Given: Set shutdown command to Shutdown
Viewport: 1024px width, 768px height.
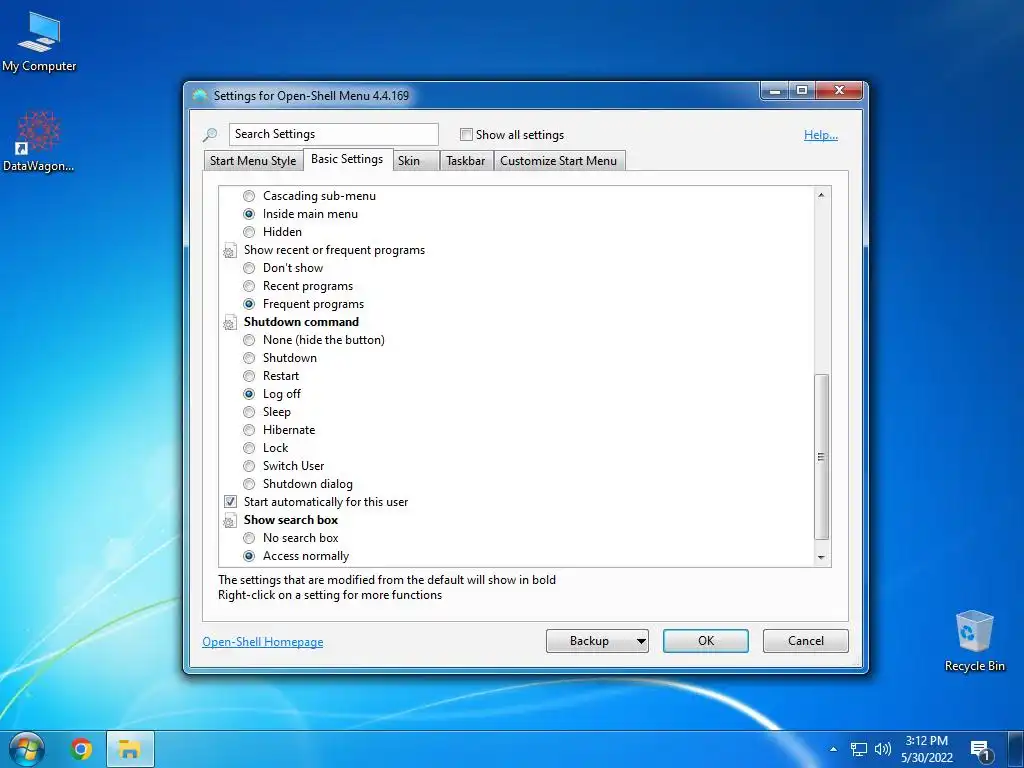Looking at the screenshot, I should tap(249, 358).
